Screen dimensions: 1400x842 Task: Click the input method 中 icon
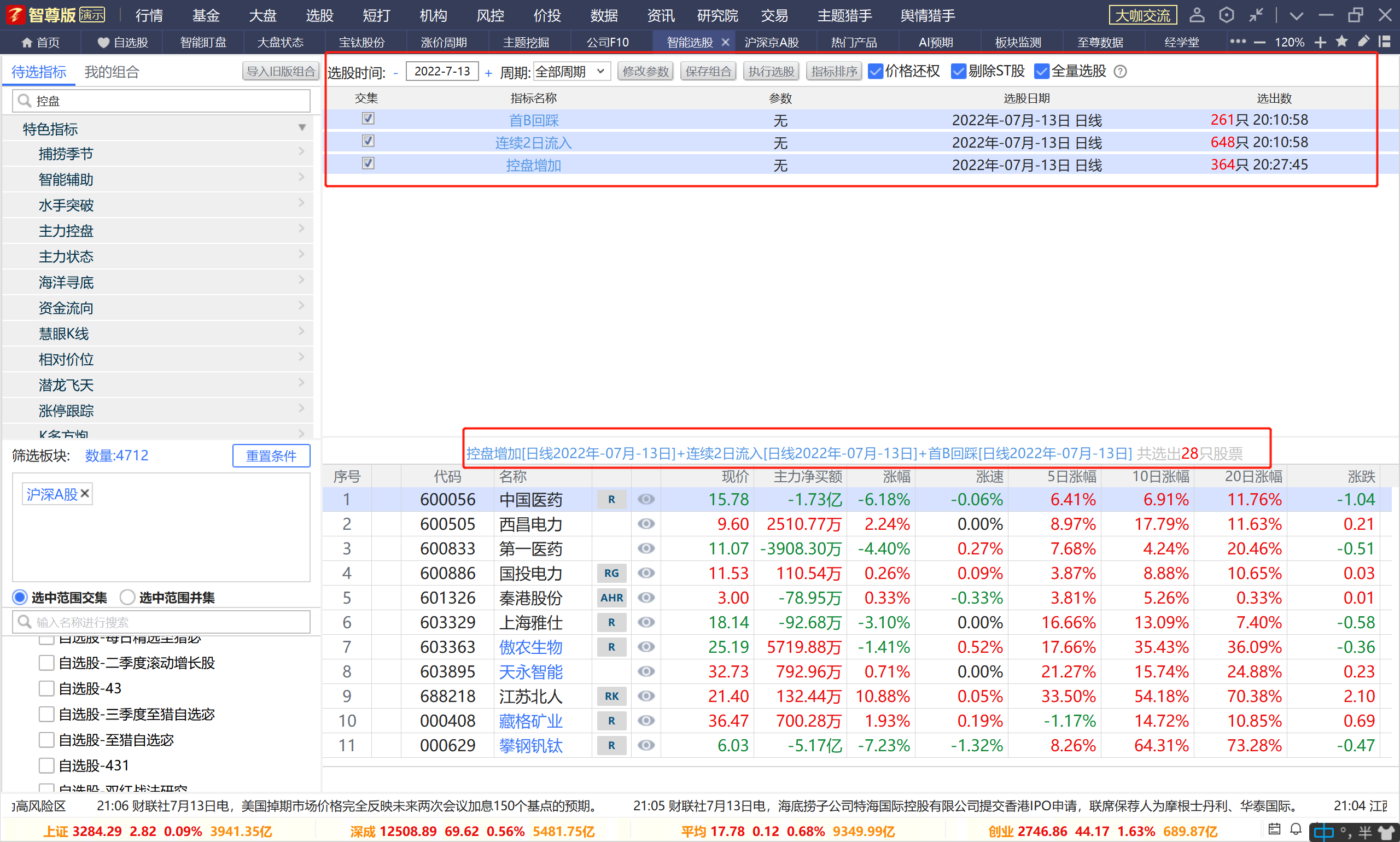1324,832
